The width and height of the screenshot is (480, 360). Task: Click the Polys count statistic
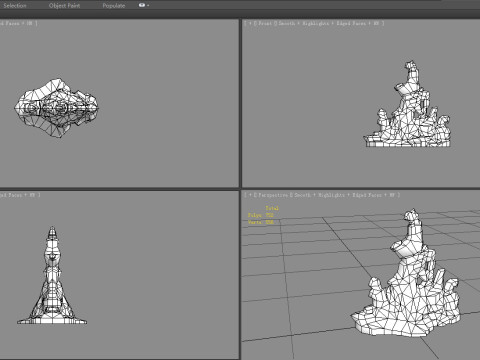[260, 215]
